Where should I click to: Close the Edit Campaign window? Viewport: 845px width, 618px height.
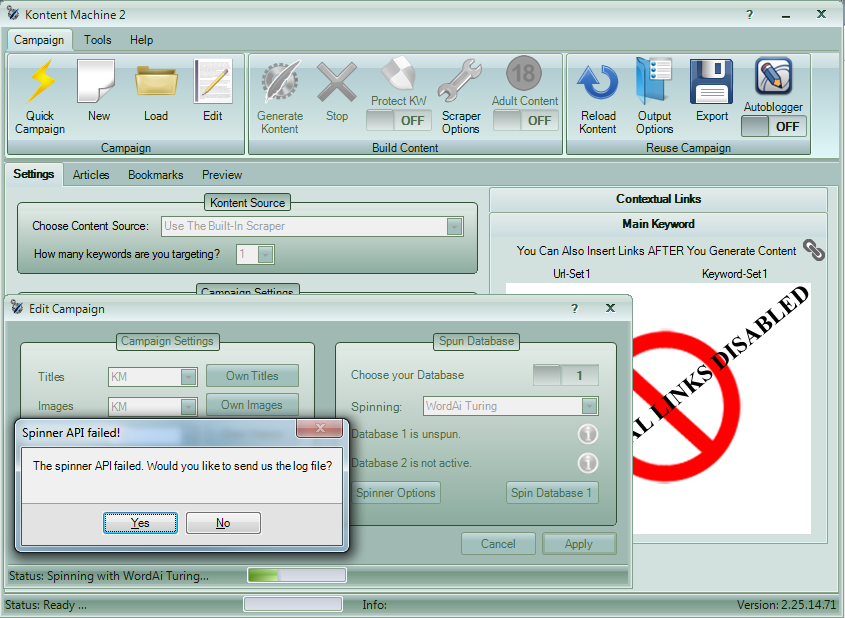point(610,308)
